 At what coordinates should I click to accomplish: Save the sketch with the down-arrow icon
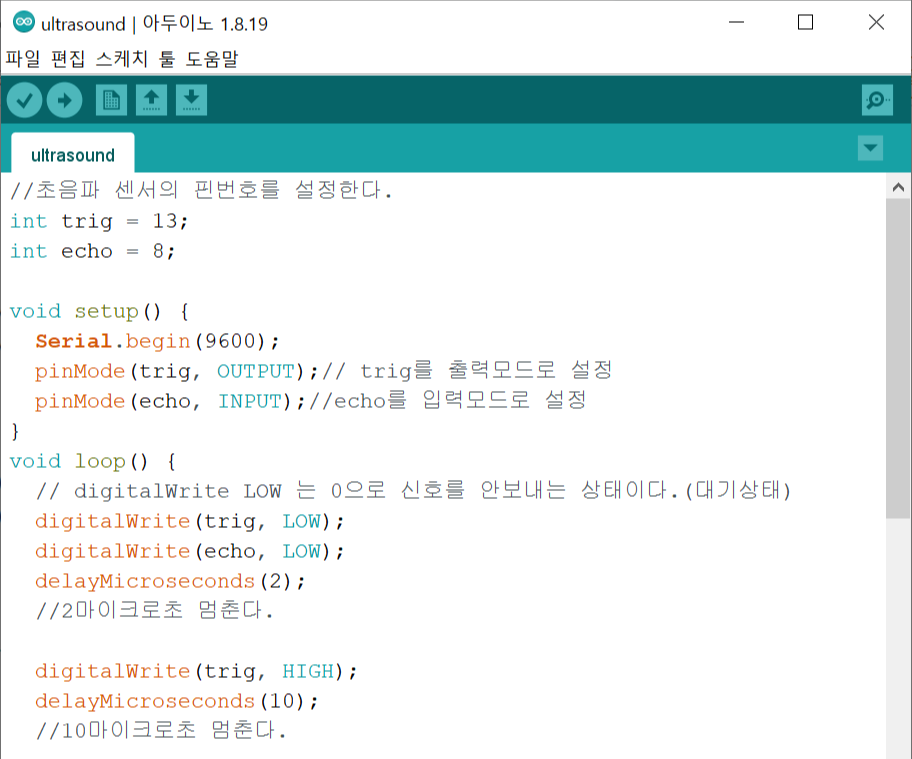pyautogui.click(x=191, y=100)
